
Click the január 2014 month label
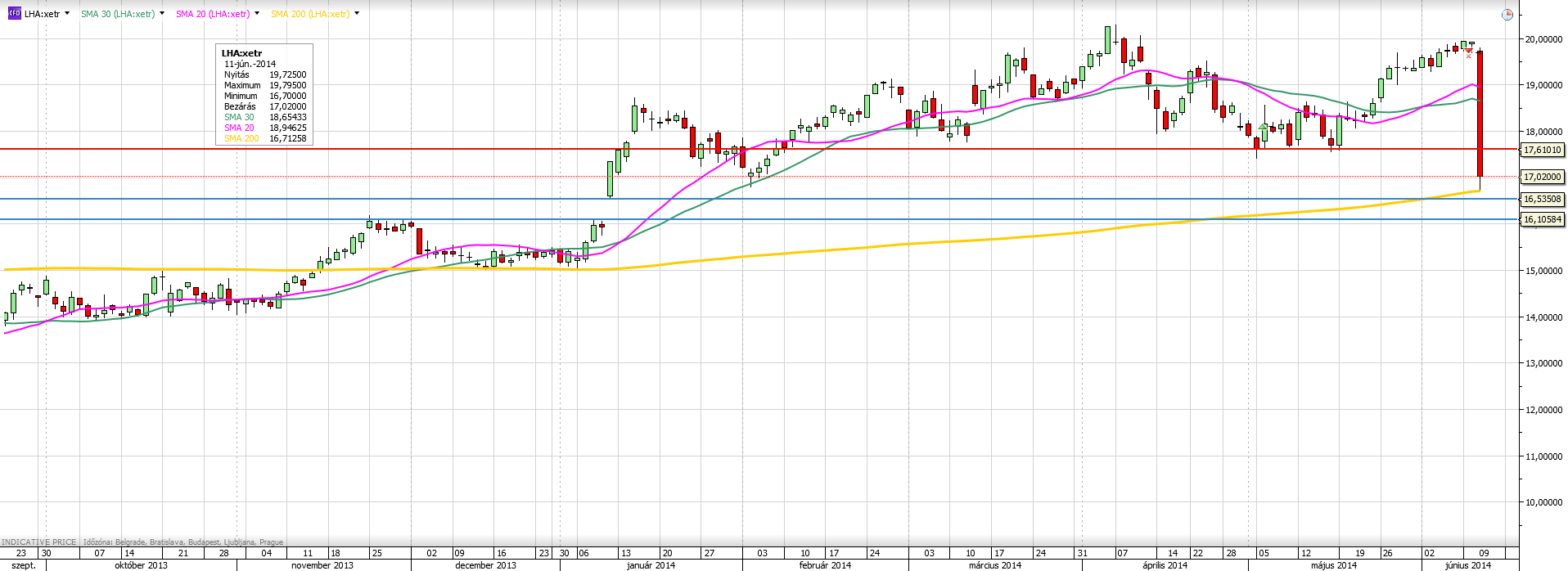pos(651,565)
